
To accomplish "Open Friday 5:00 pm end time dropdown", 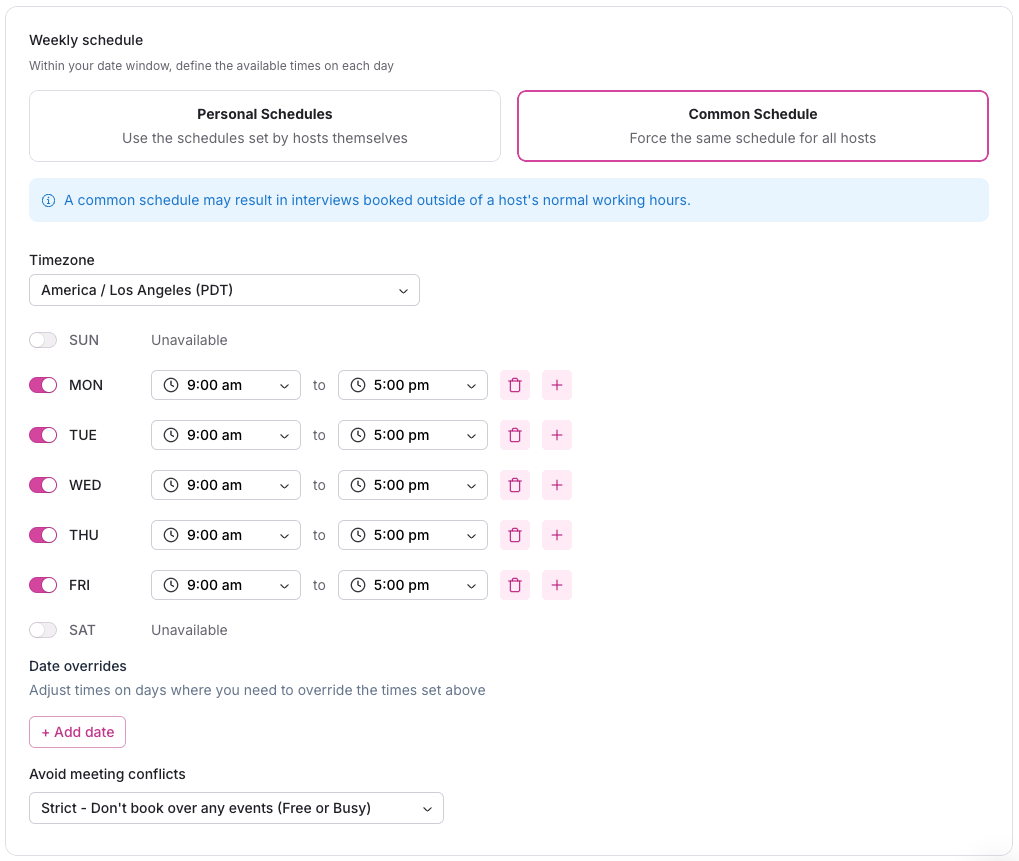I will pyautogui.click(x=413, y=585).
